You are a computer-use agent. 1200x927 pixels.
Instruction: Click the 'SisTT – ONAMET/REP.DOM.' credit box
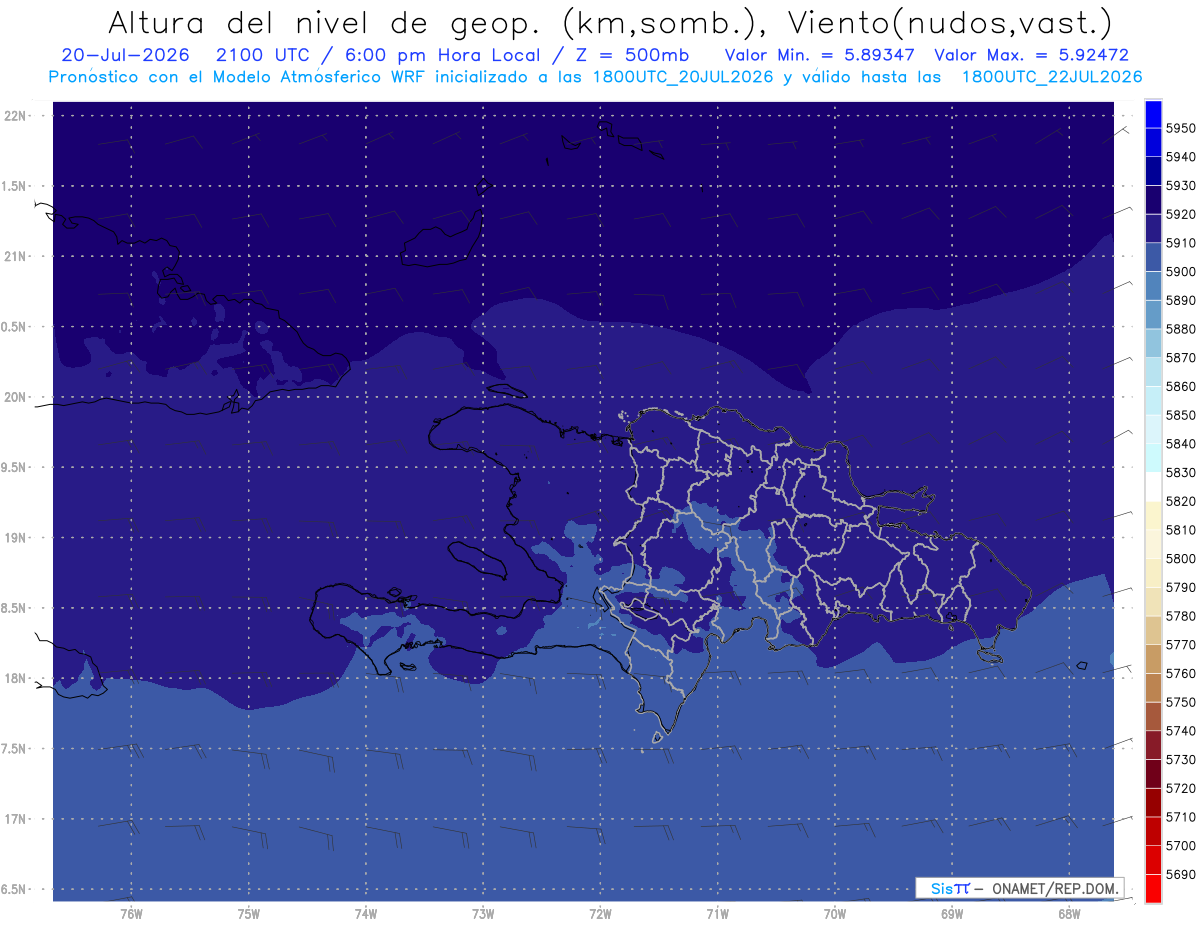click(x=1019, y=888)
